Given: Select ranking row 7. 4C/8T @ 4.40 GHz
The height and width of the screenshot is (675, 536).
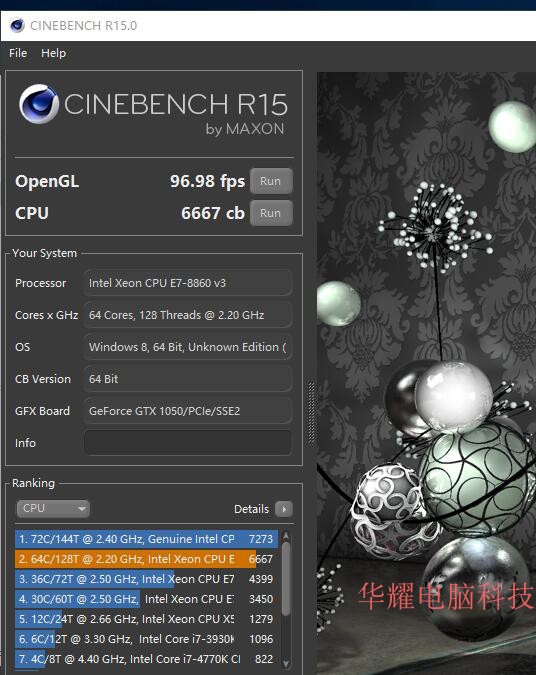Looking at the screenshot, I should pos(146,659).
